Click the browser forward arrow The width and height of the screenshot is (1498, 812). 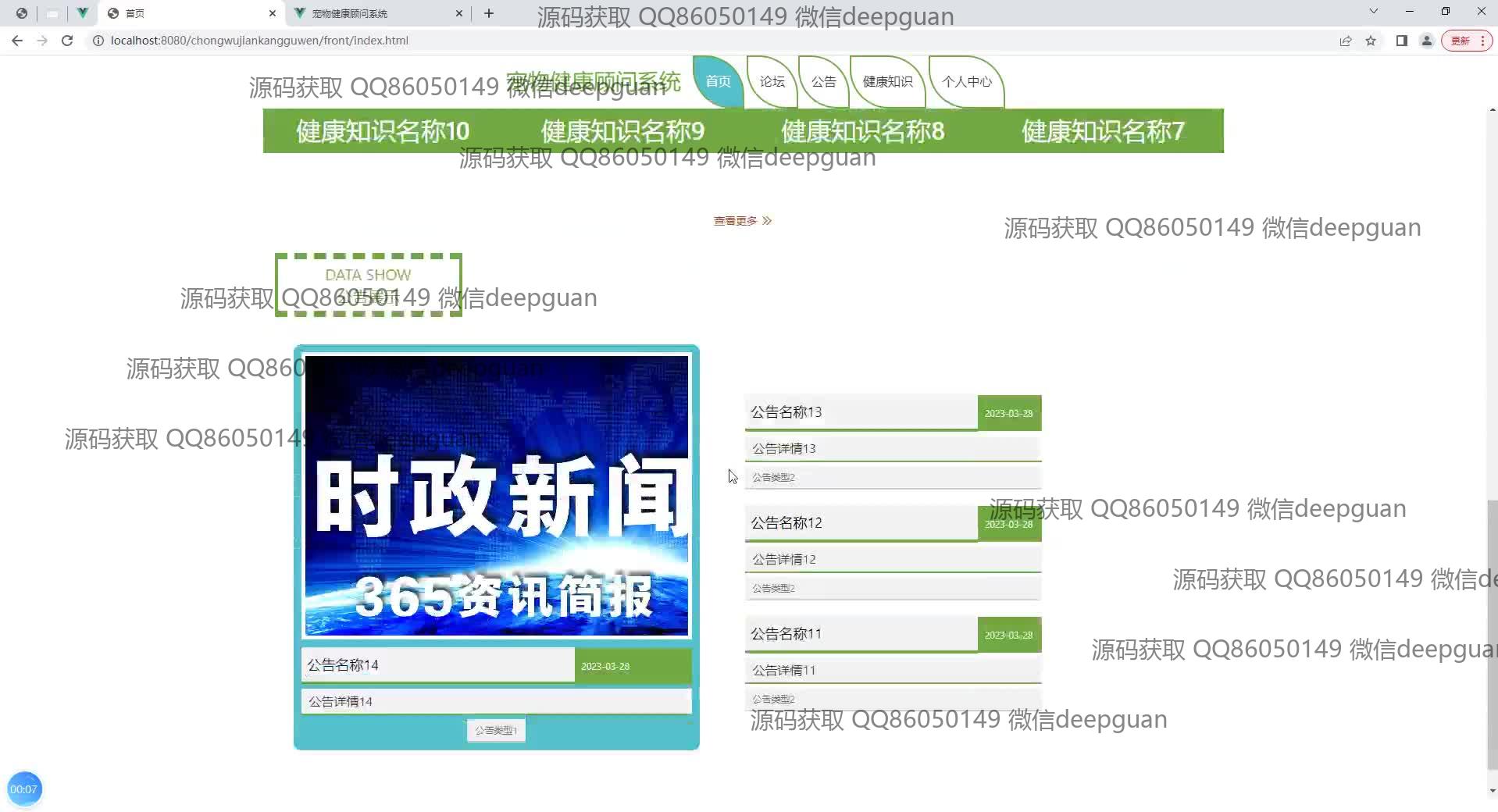[42, 41]
